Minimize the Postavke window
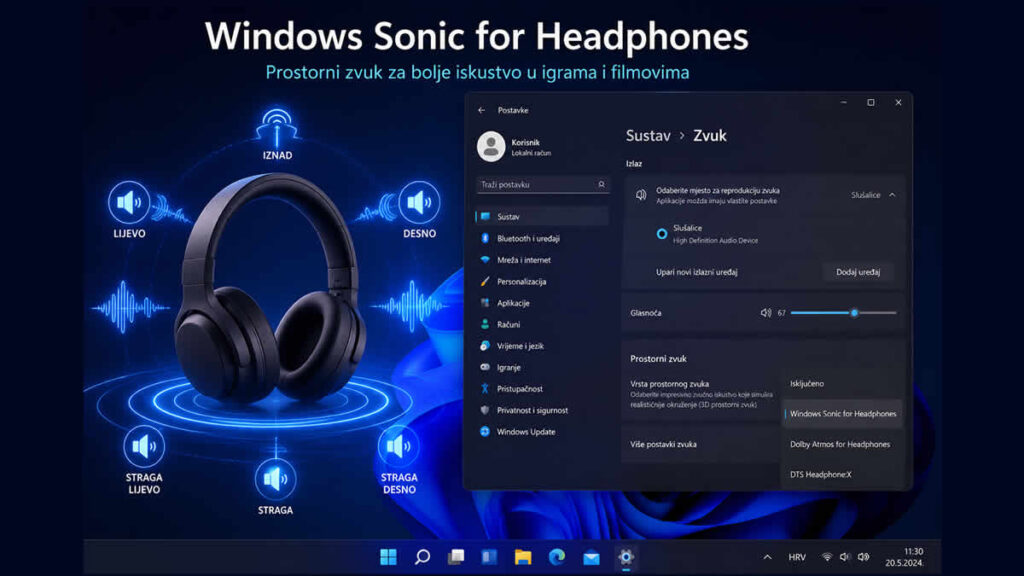This screenshot has height=576, width=1024. pyautogui.click(x=844, y=103)
